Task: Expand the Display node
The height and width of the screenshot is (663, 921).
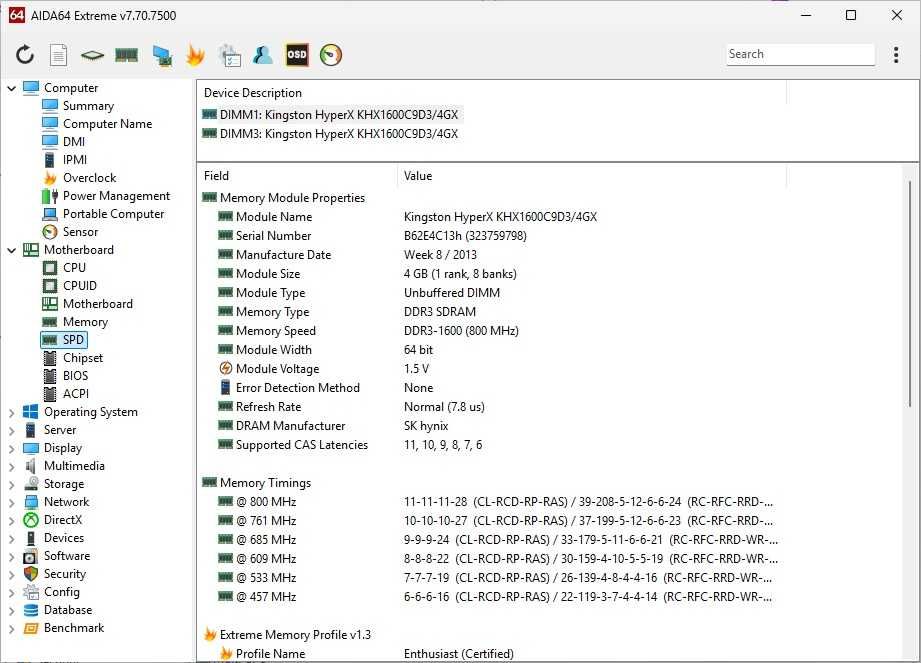Action: (x=11, y=449)
